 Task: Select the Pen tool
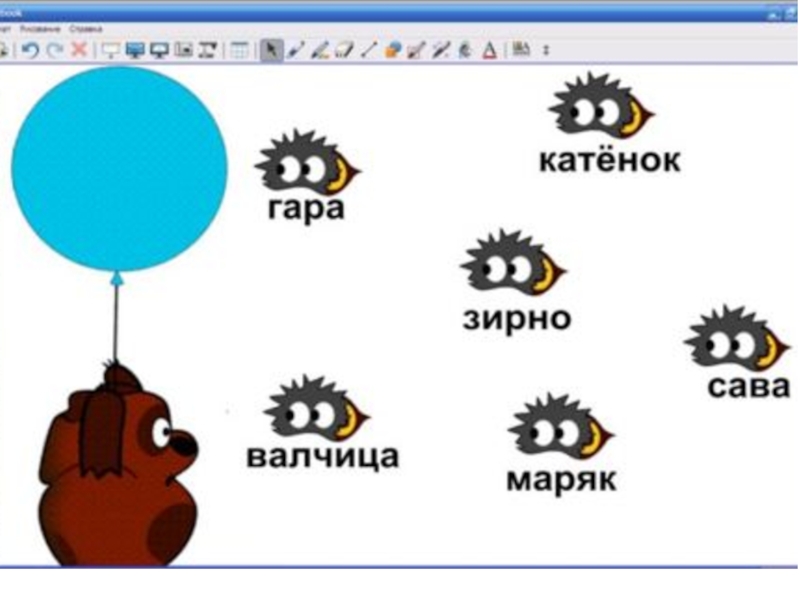[296, 50]
